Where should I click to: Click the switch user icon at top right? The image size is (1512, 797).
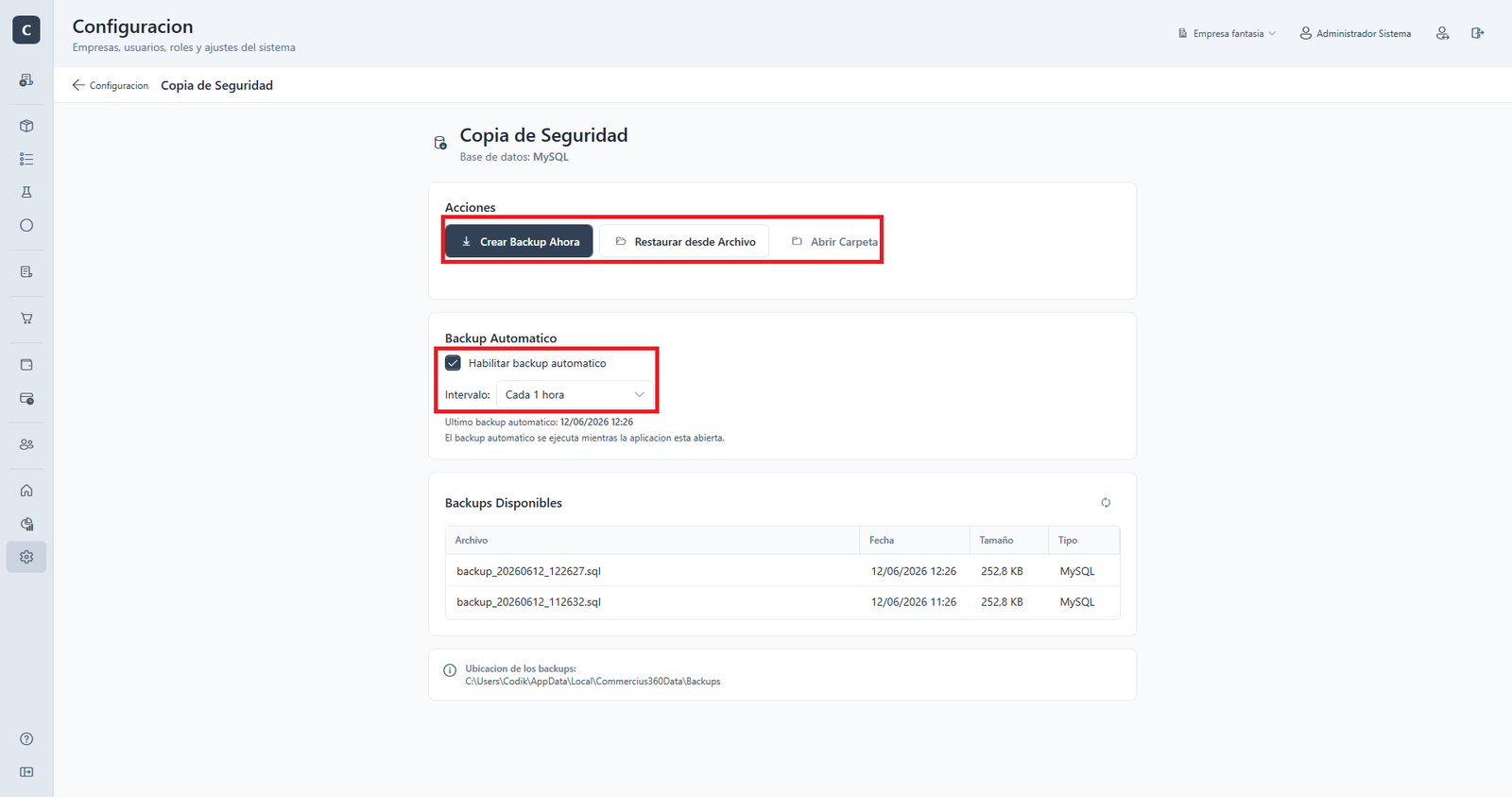[1442, 33]
